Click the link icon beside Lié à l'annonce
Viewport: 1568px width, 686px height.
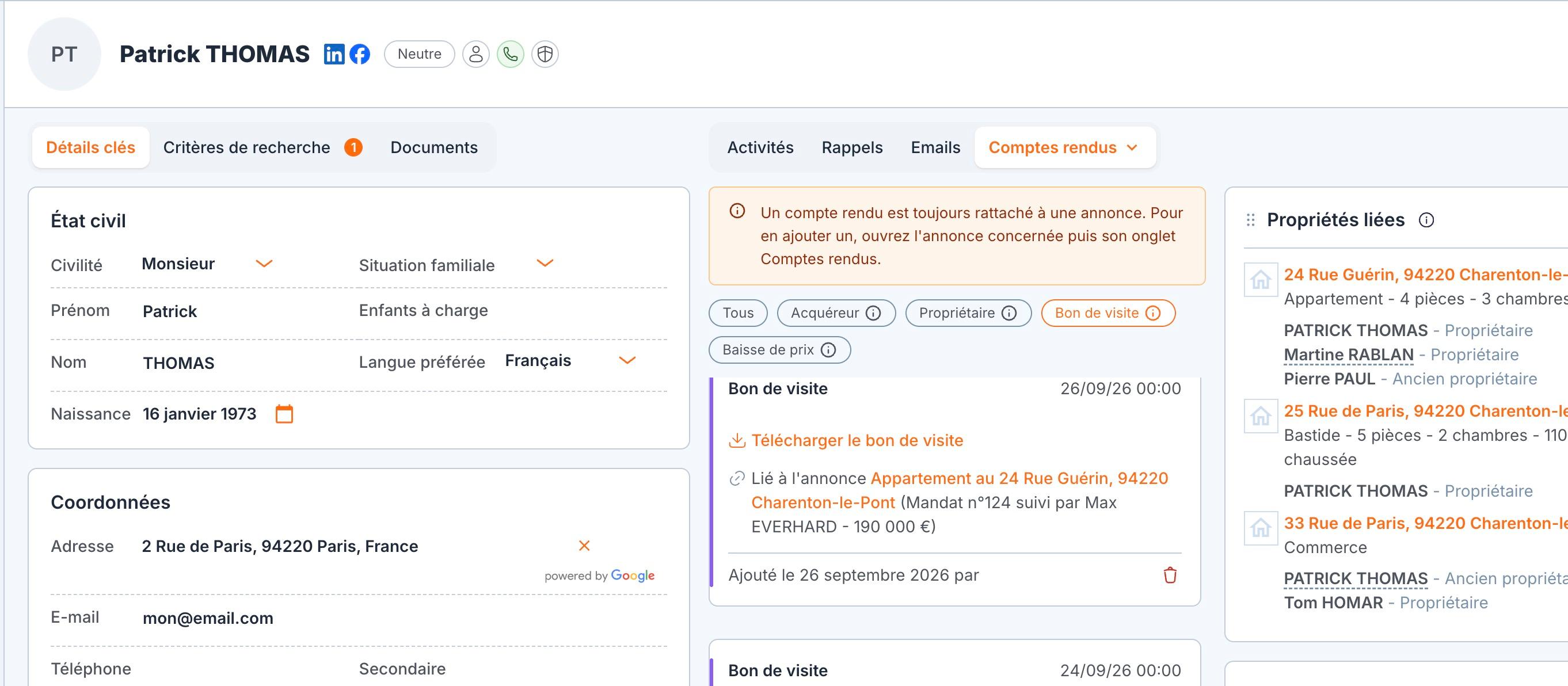tap(737, 478)
